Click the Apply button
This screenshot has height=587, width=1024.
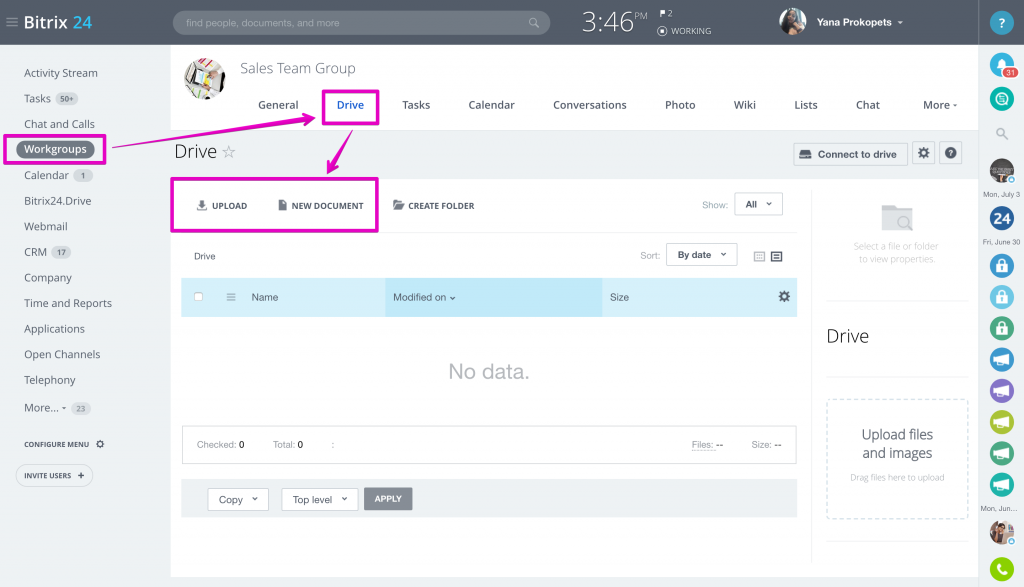tap(388, 499)
